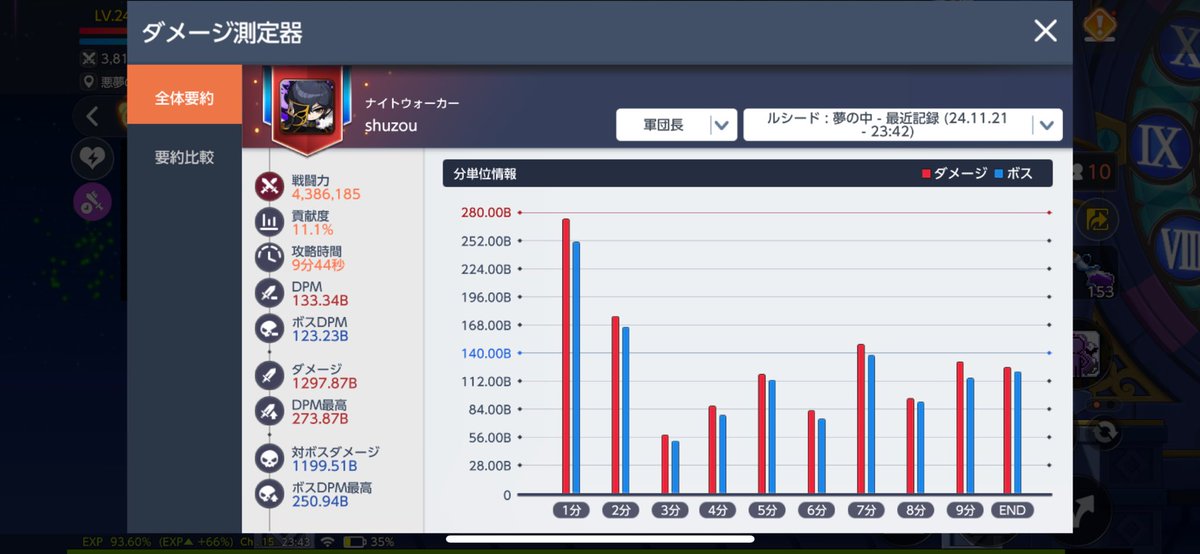Click the 攻略時間 clock icon
The image size is (1200, 554).
pyautogui.click(x=270, y=258)
